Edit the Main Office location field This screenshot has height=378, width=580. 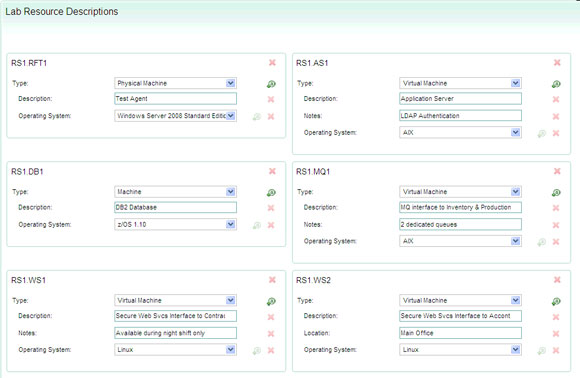(x=461, y=333)
